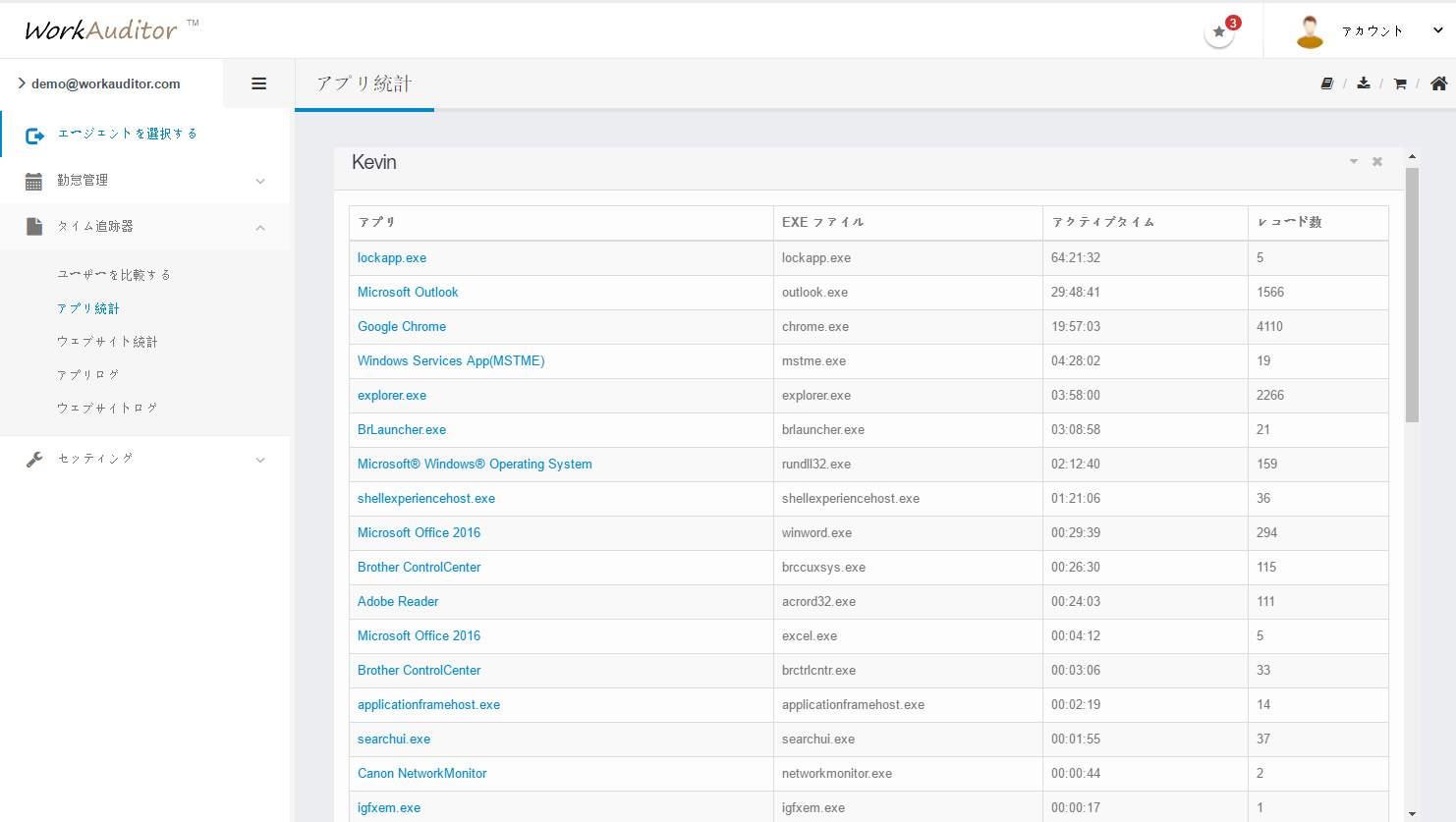Image resolution: width=1456 pixels, height=822 pixels.
Task: Open the explorer.exe app link
Action: tap(392, 396)
